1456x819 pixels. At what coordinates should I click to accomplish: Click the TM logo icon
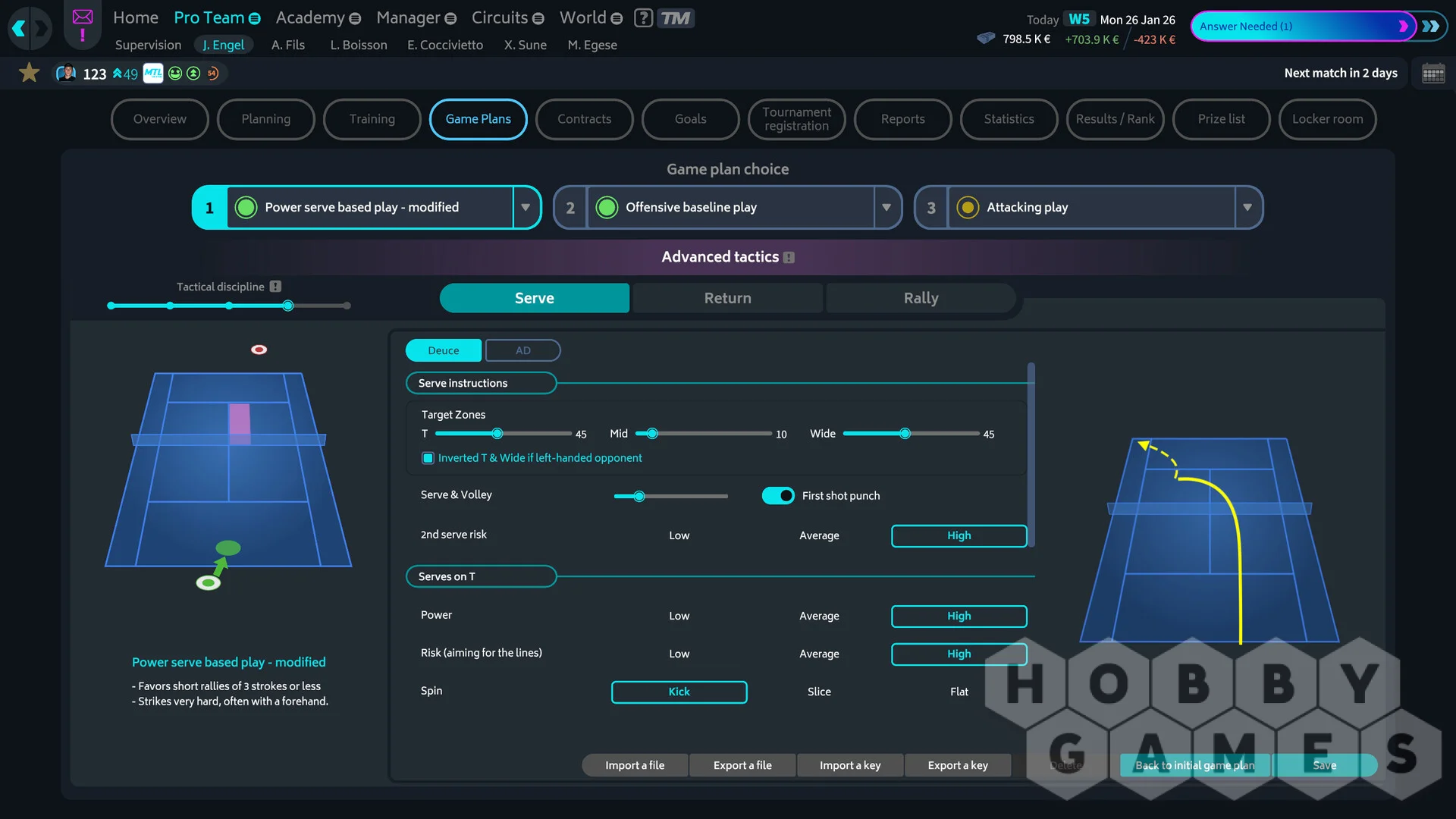[676, 17]
